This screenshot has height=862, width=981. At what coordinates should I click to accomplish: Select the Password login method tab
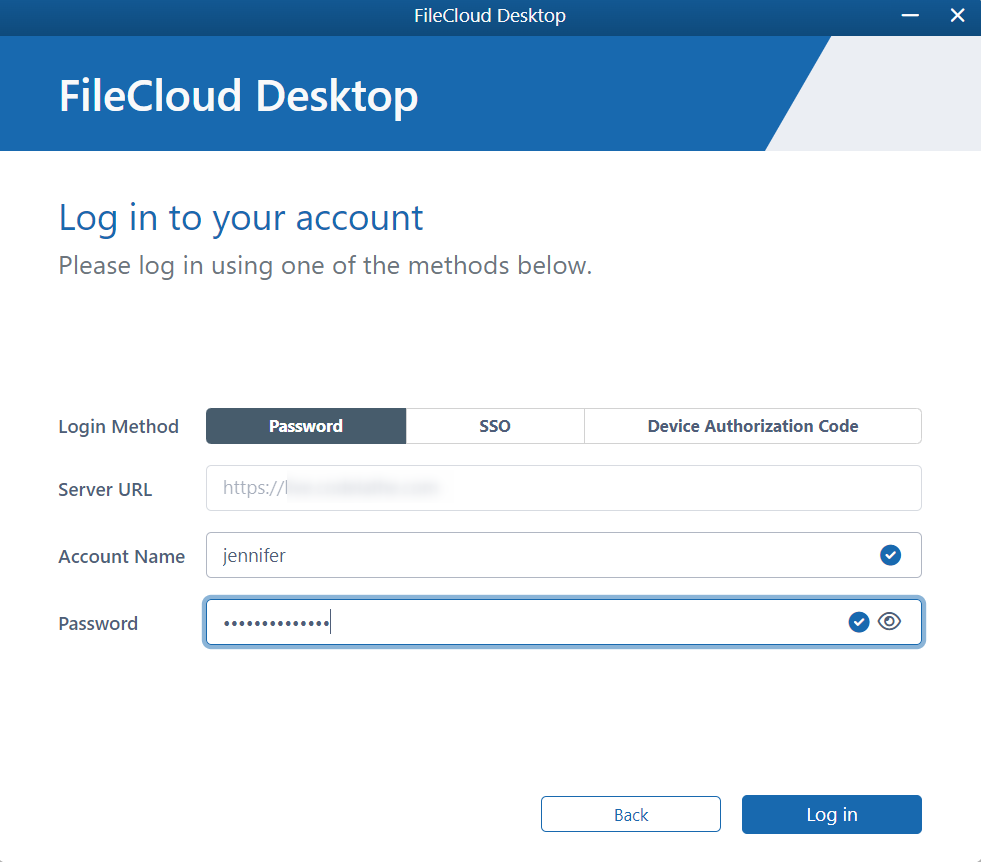click(306, 426)
